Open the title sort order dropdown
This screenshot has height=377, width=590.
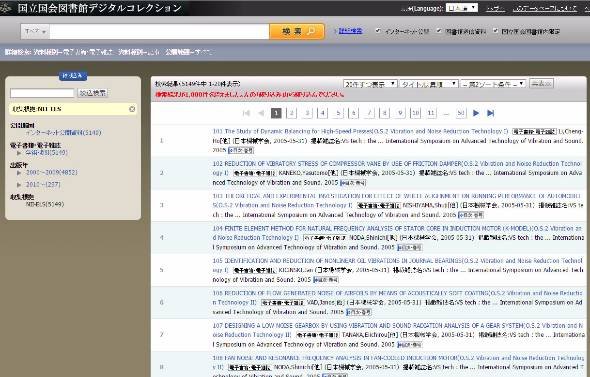pyautogui.click(x=429, y=84)
